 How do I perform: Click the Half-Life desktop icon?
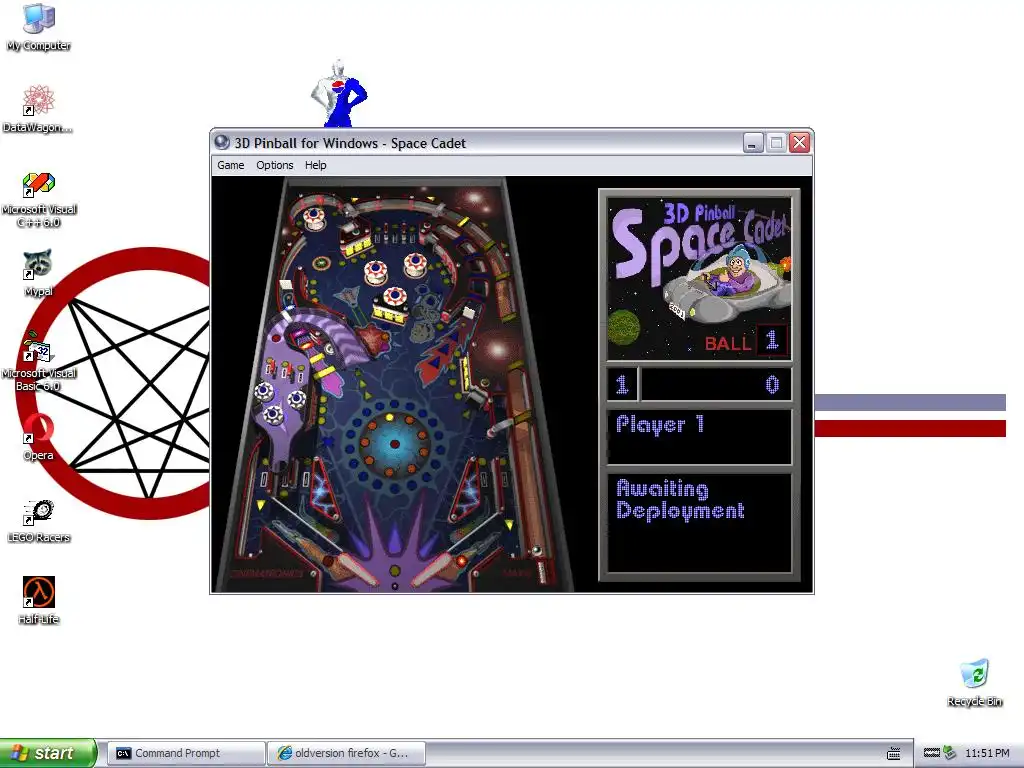click(39, 600)
